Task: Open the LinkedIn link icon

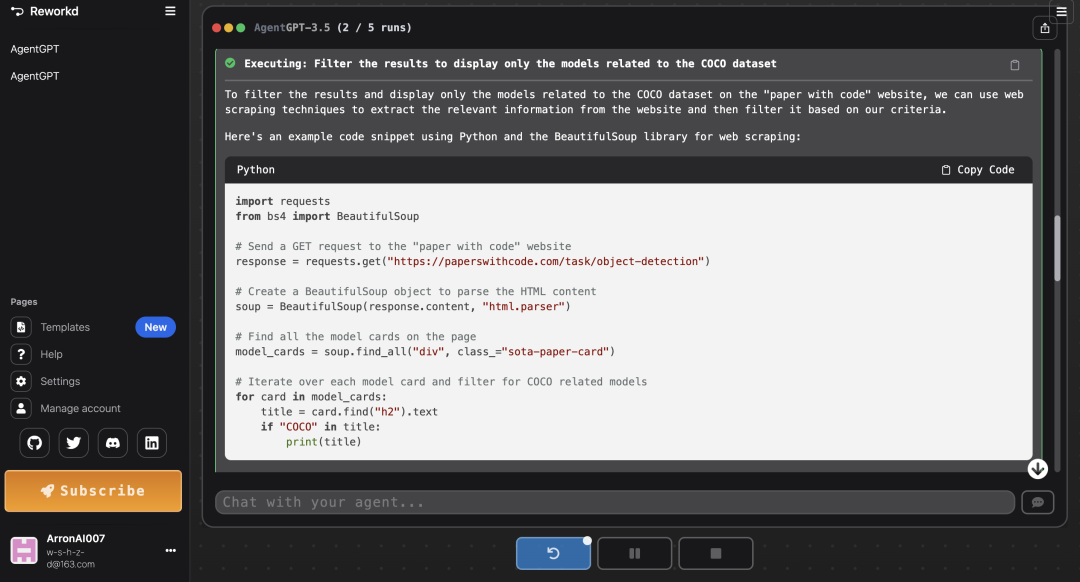Action: pyautogui.click(x=152, y=443)
